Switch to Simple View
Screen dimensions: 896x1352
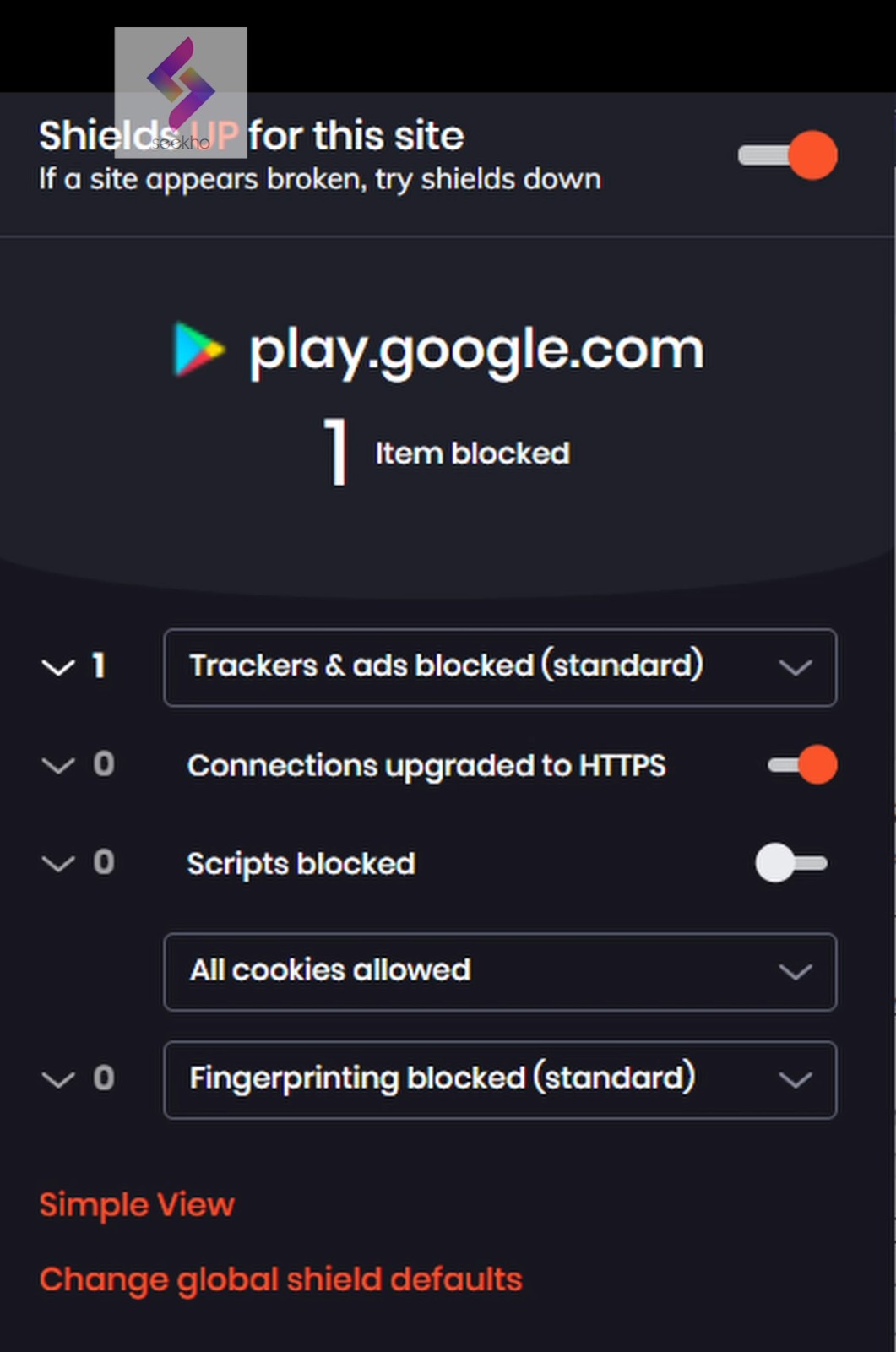tap(137, 1205)
